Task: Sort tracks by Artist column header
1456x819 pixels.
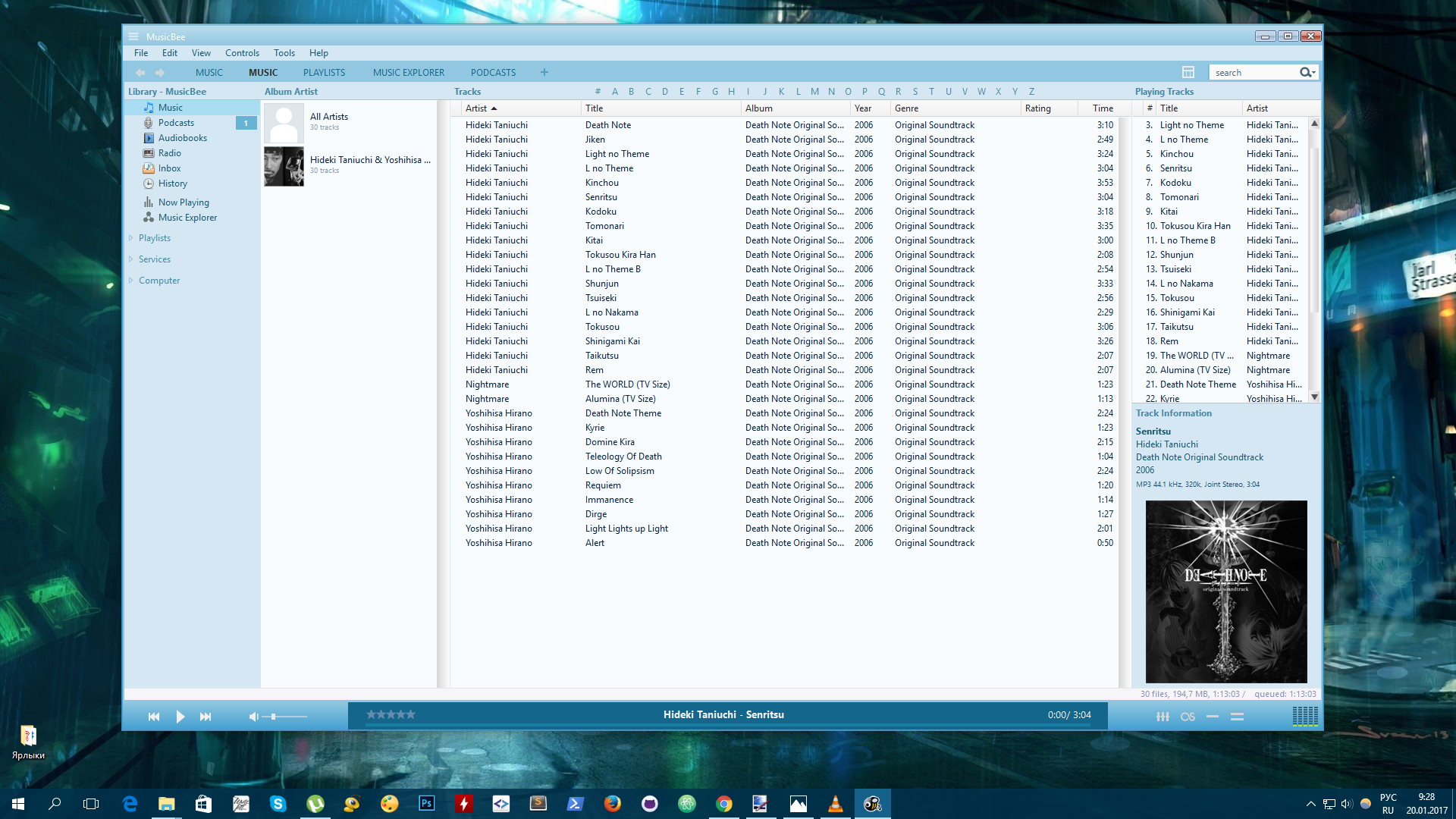Action: point(521,108)
